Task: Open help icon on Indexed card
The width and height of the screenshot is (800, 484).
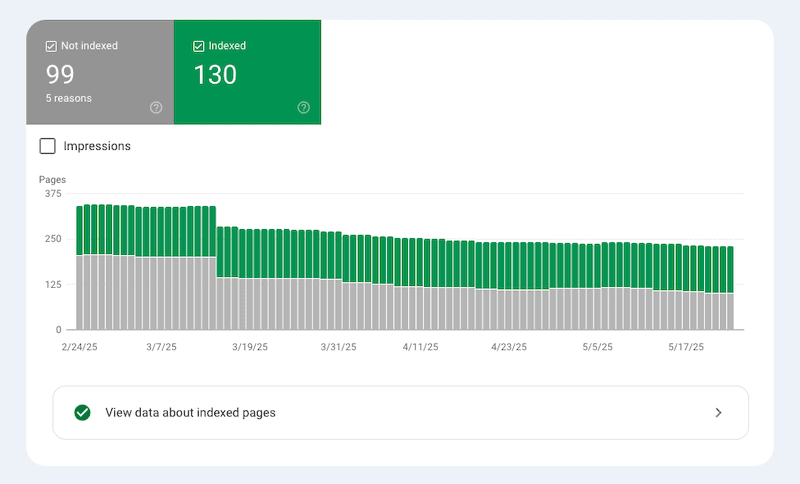Action: [304, 107]
